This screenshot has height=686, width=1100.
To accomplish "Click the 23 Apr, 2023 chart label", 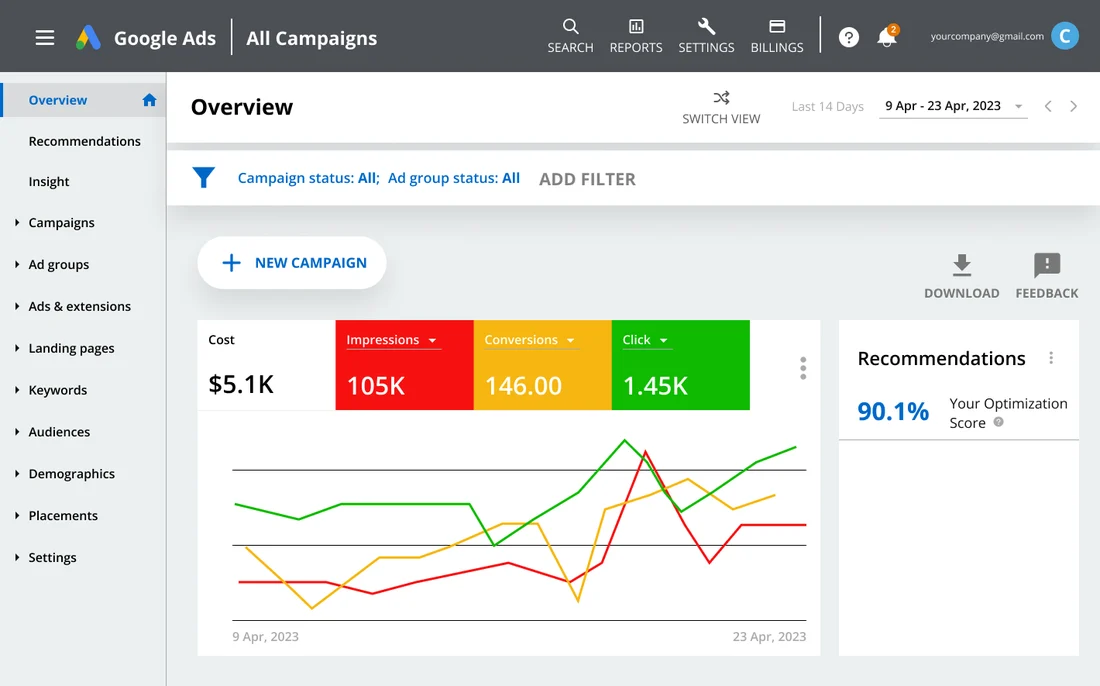I will tap(770, 636).
